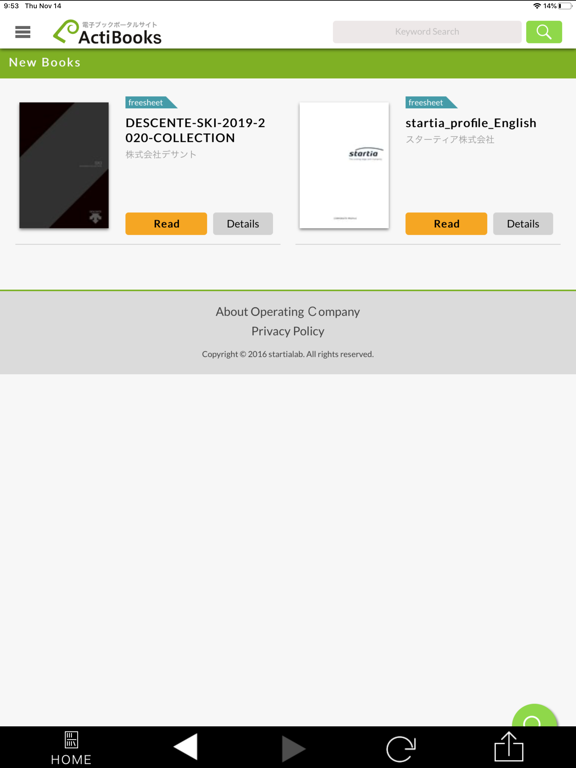Go back with the left arrow
This screenshot has width=576, height=768.
click(x=186, y=747)
